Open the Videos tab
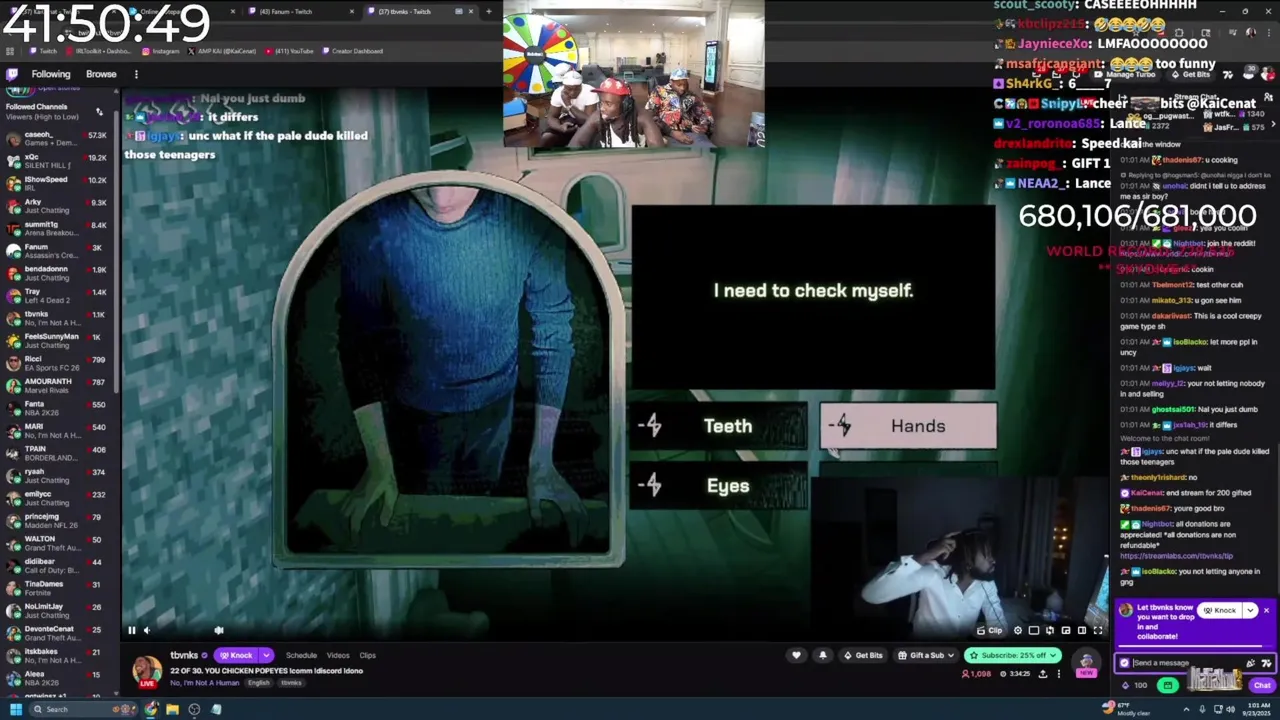1280x720 pixels. coord(338,655)
